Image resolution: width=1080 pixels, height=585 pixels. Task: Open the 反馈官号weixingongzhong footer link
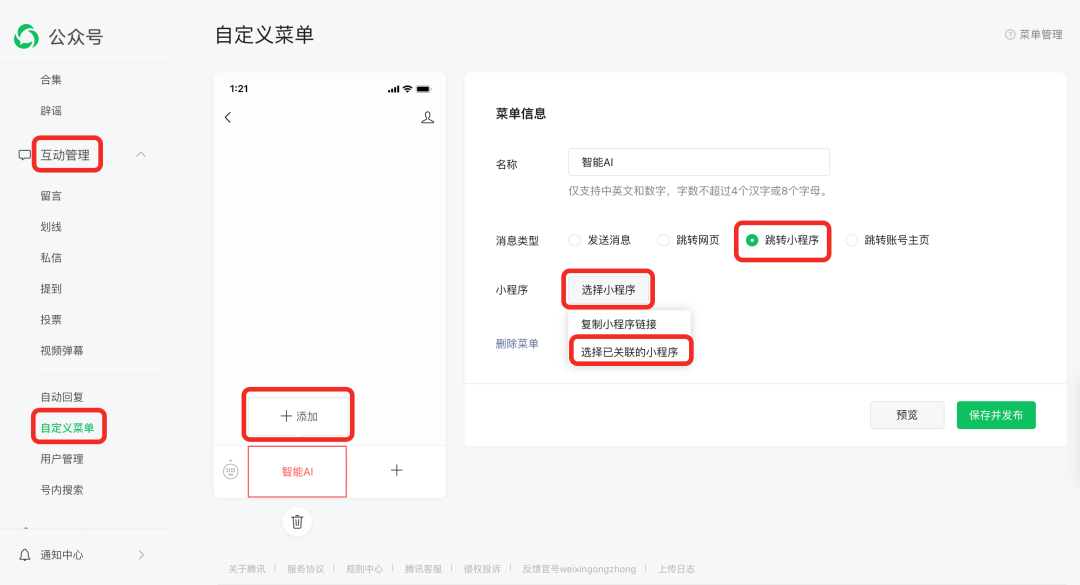click(579, 569)
